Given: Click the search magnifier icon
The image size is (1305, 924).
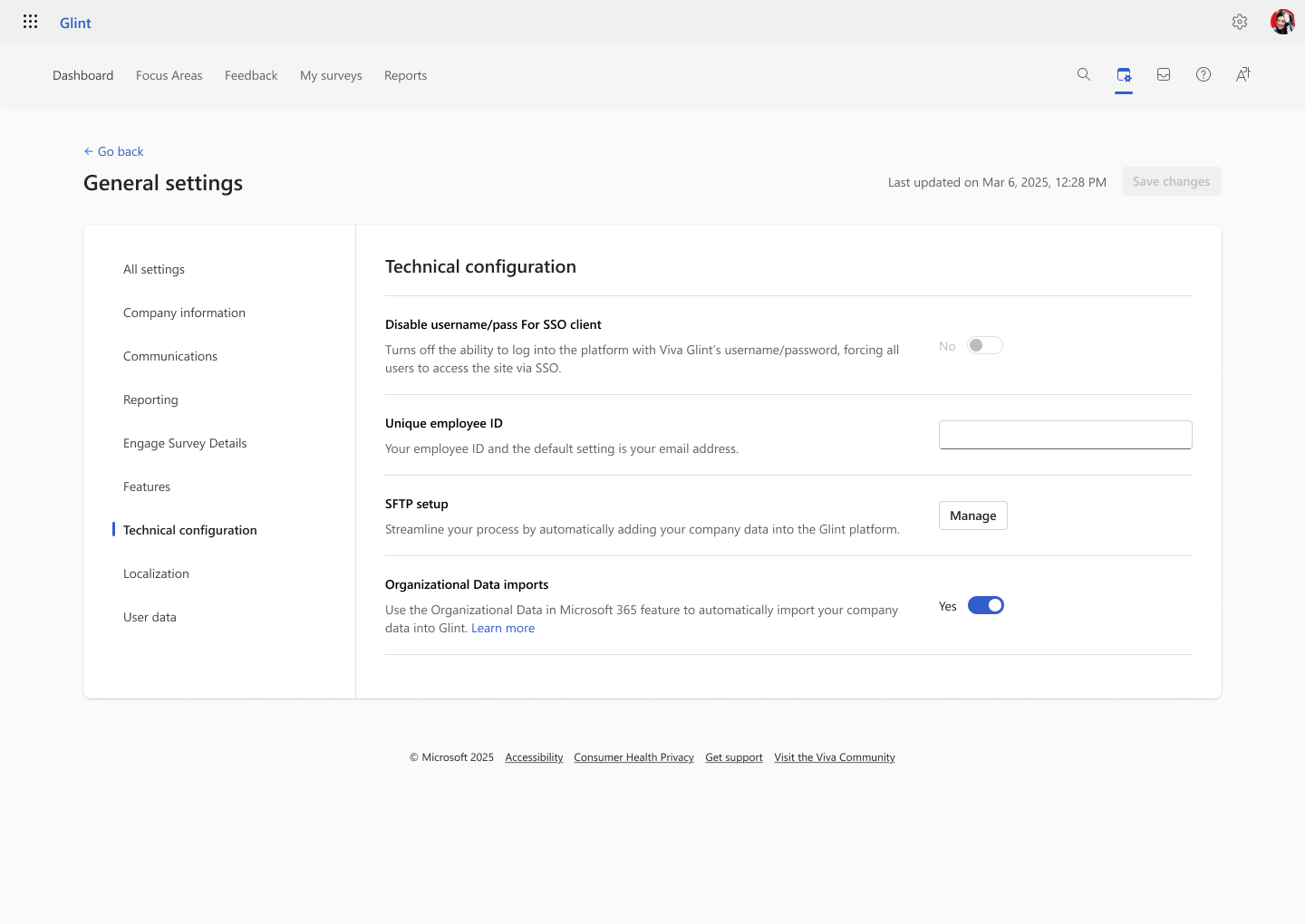Looking at the screenshot, I should 1084,74.
